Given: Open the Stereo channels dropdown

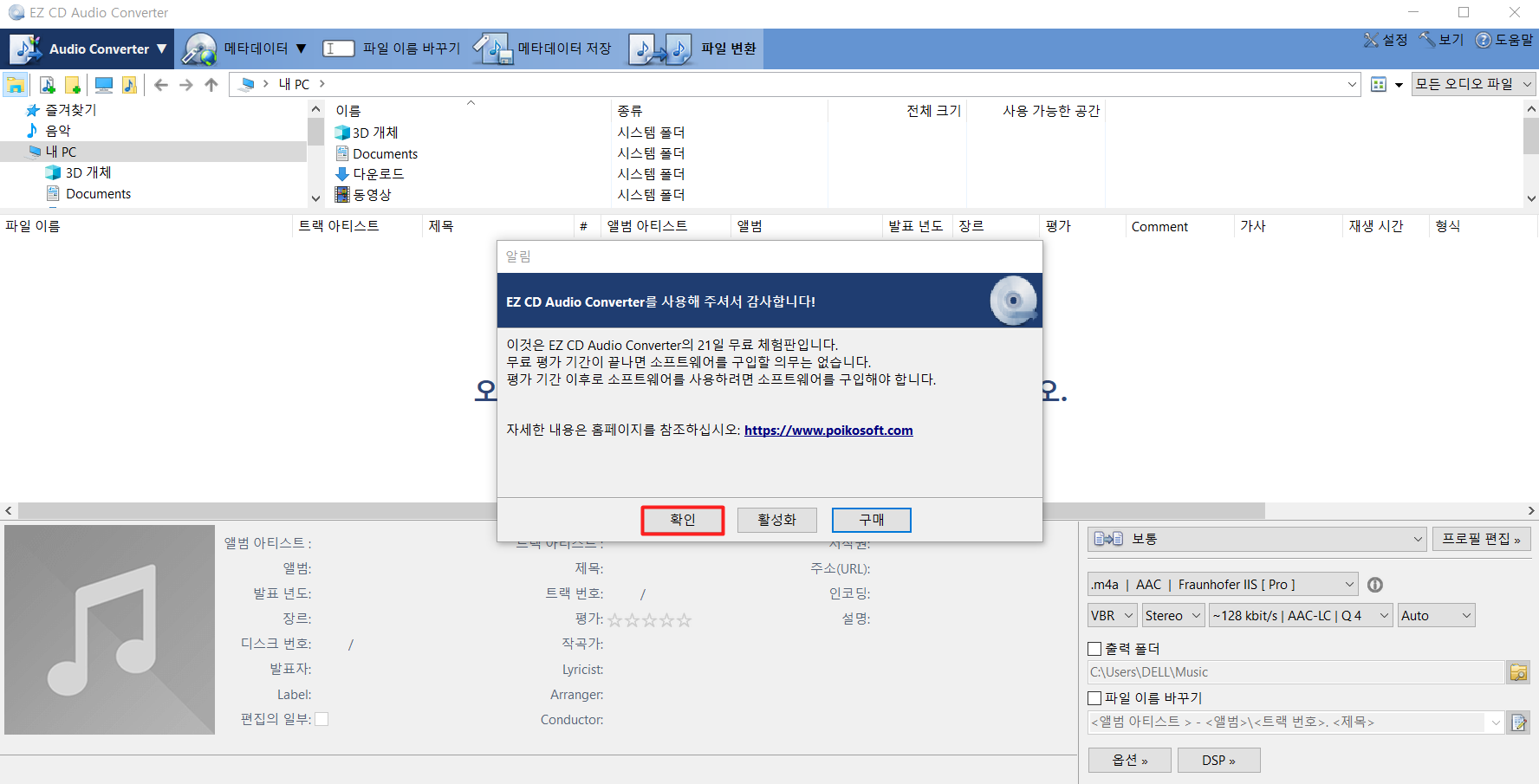Looking at the screenshot, I should coord(1173,616).
